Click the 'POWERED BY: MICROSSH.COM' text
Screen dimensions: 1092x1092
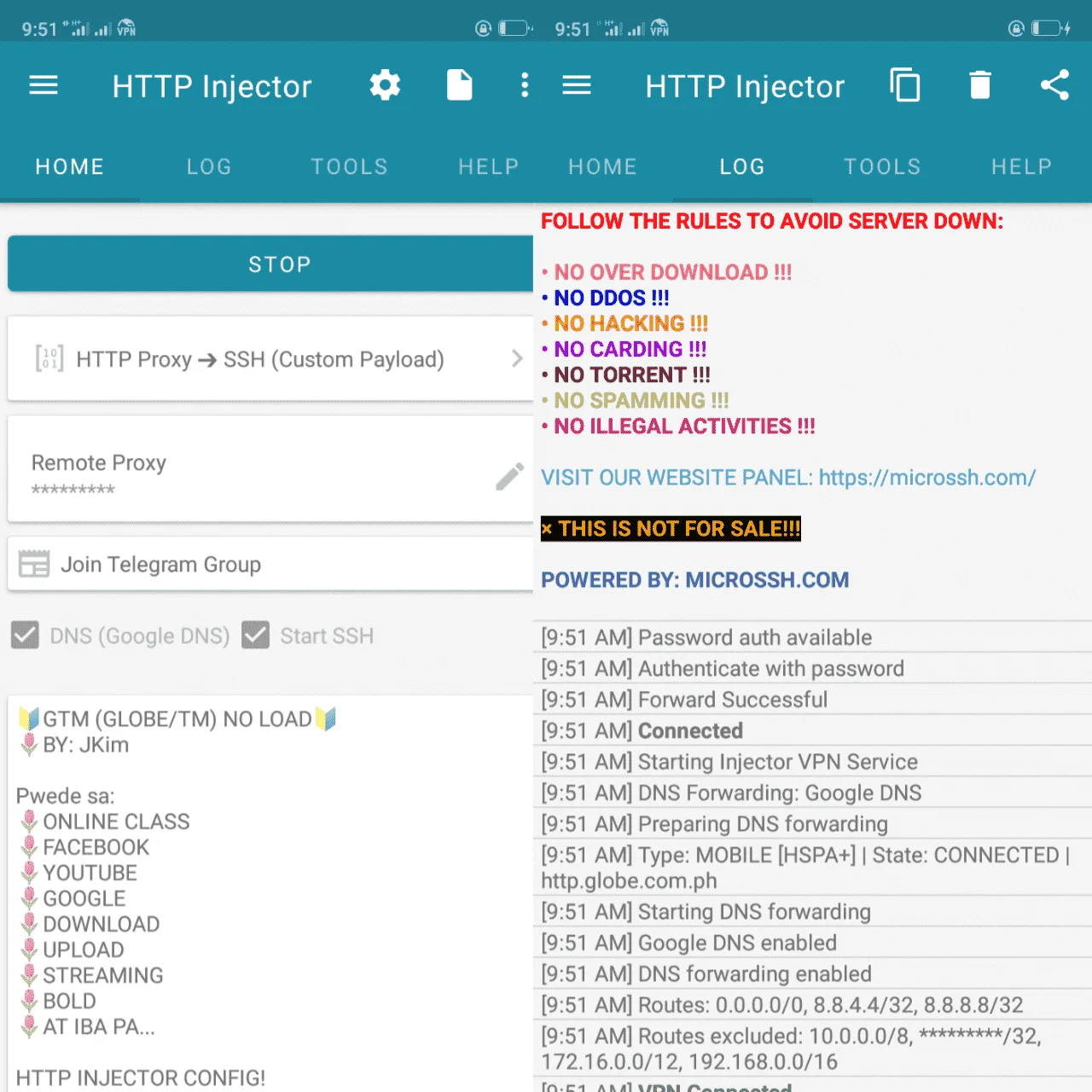(695, 580)
